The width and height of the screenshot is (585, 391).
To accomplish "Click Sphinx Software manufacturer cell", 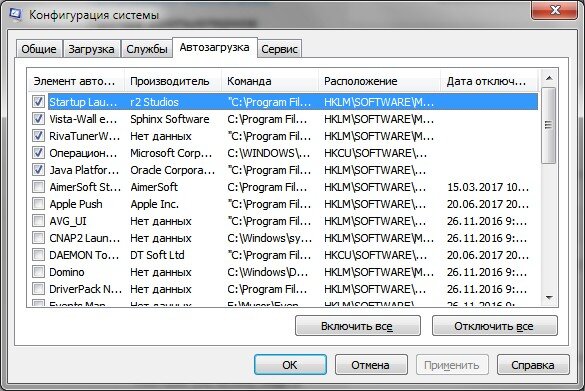I will point(170,119).
